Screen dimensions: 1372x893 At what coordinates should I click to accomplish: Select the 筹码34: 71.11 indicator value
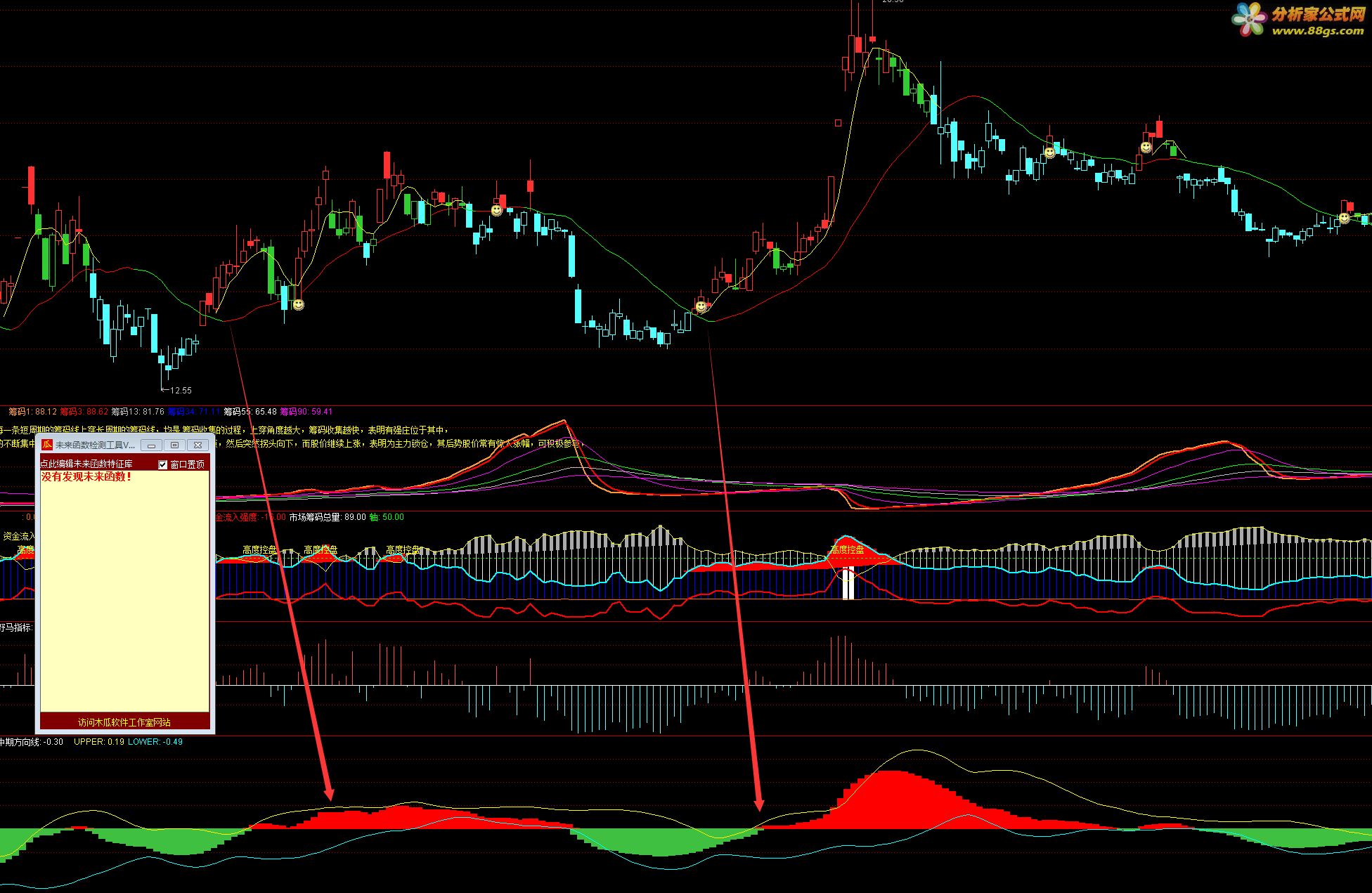[194, 412]
